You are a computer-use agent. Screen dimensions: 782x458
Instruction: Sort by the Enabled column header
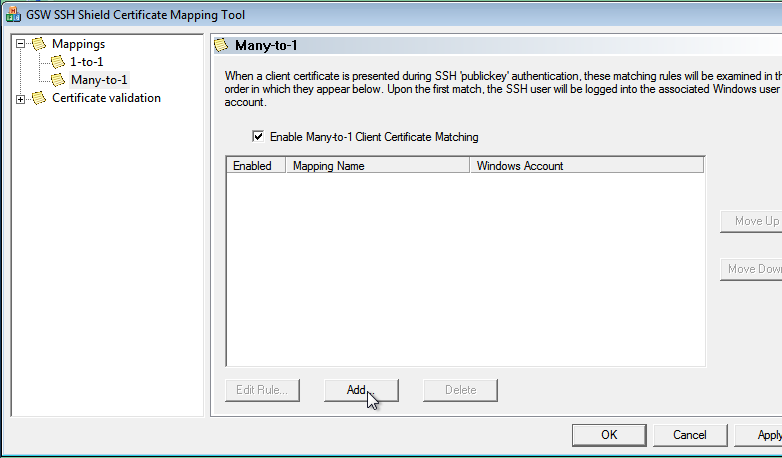(255, 166)
